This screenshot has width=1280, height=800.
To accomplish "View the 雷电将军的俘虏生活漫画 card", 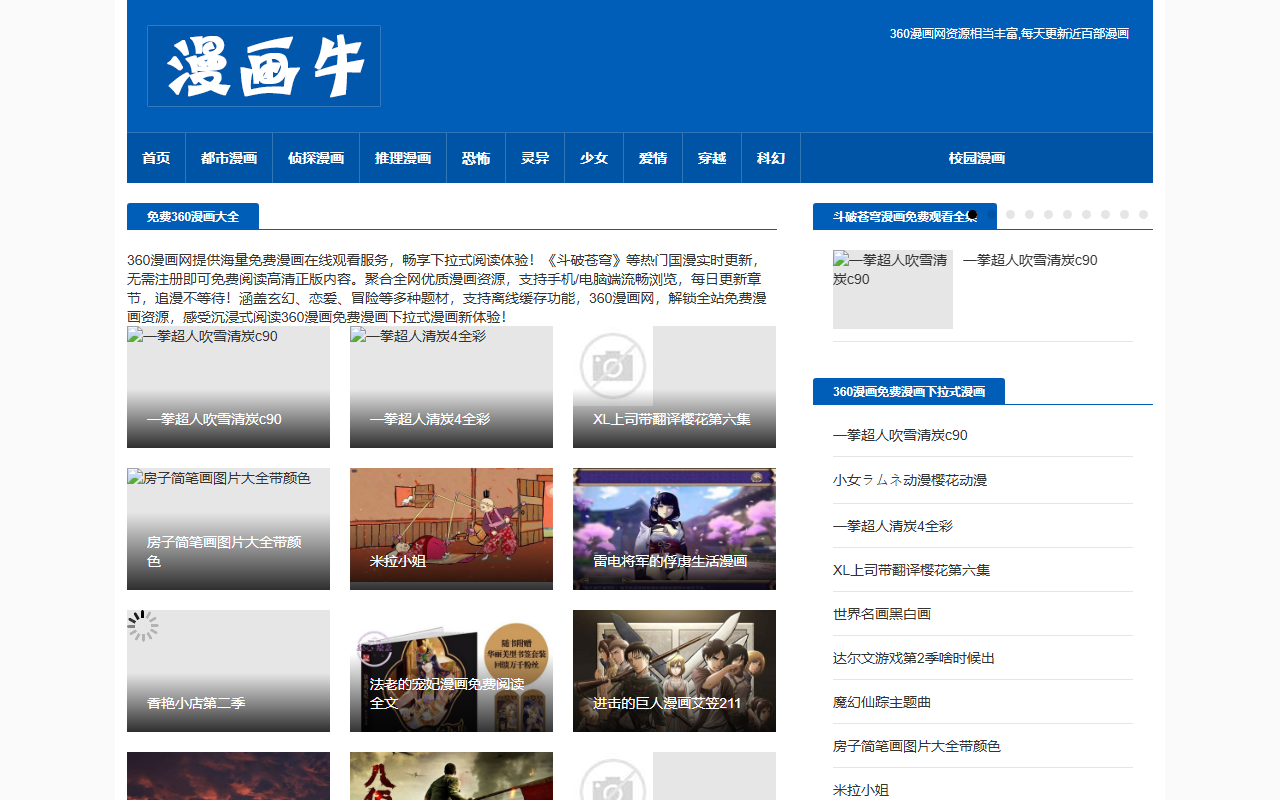I will pyautogui.click(x=674, y=529).
